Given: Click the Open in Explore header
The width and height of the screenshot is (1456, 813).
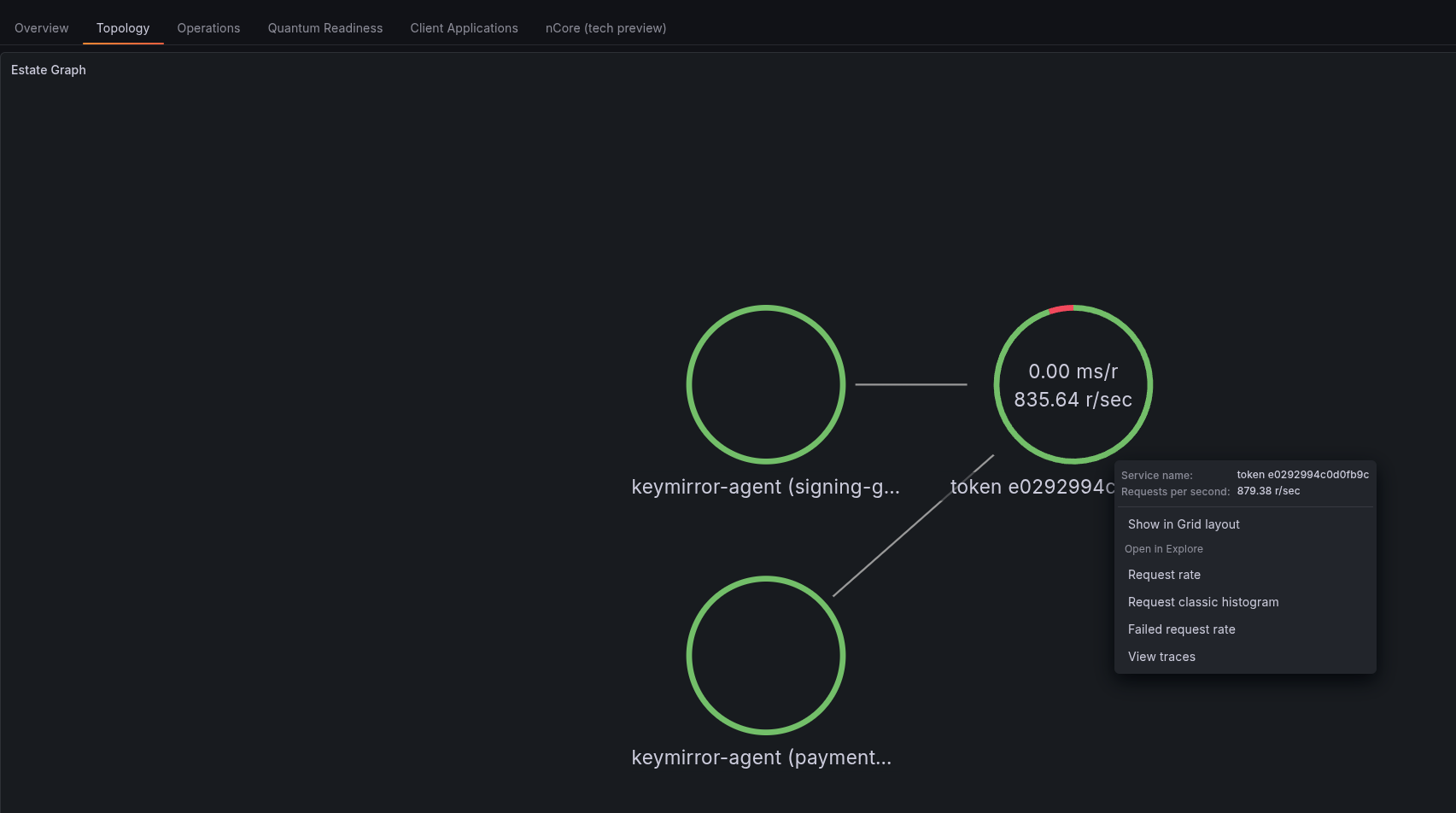Looking at the screenshot, I should pos(1163,549).
